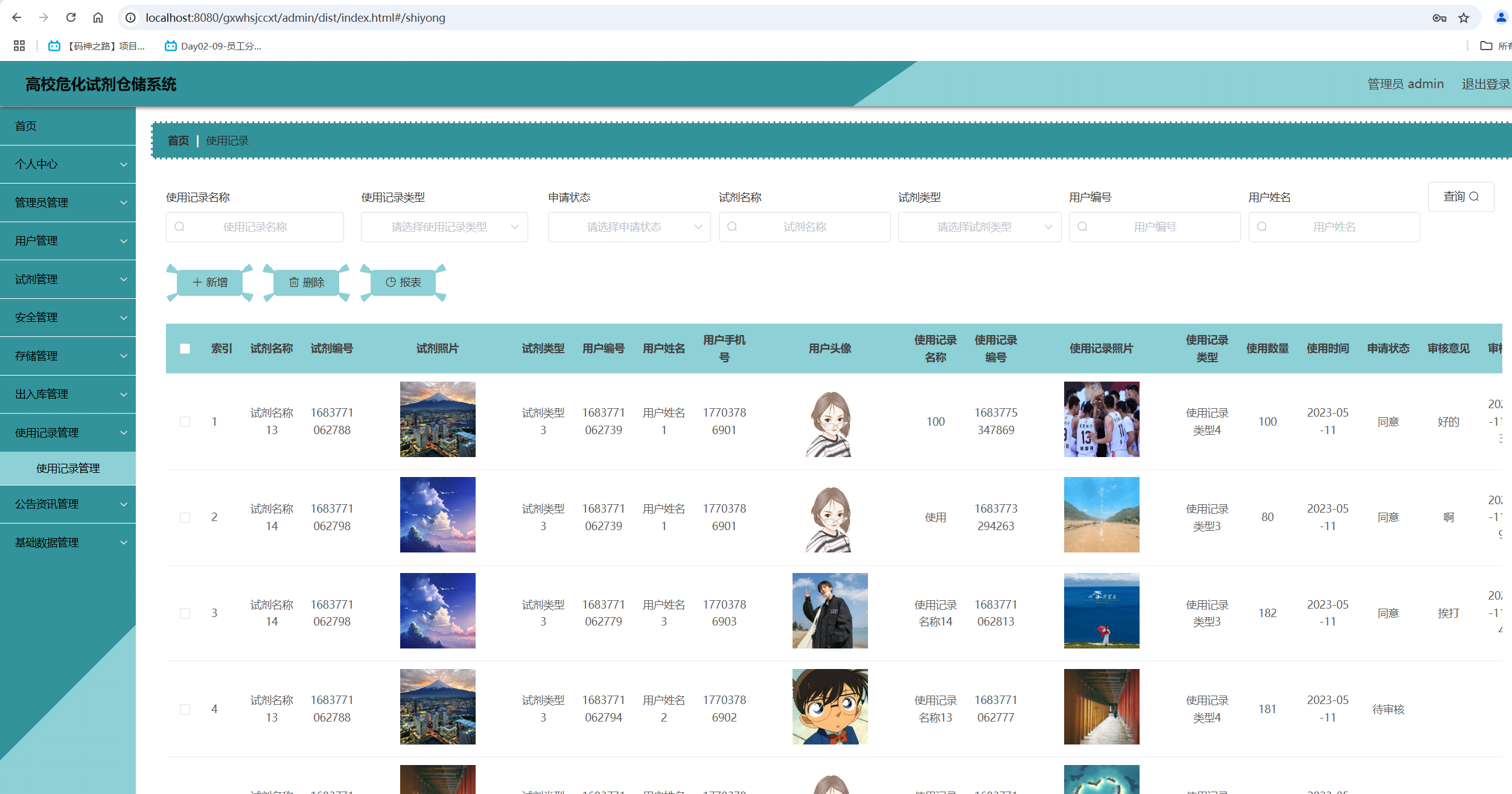This screenshot has width=1512, height=794.
Task: Click the 新增 add button
Action: [x=209, y=283]
